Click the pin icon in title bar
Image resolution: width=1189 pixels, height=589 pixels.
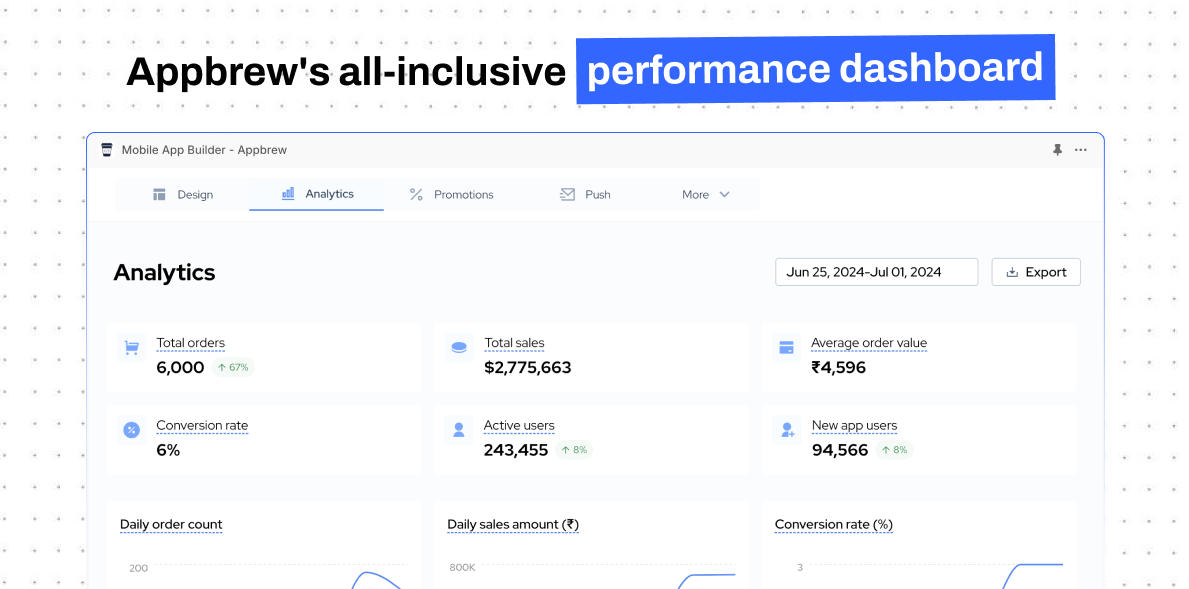coord(1057,150)
